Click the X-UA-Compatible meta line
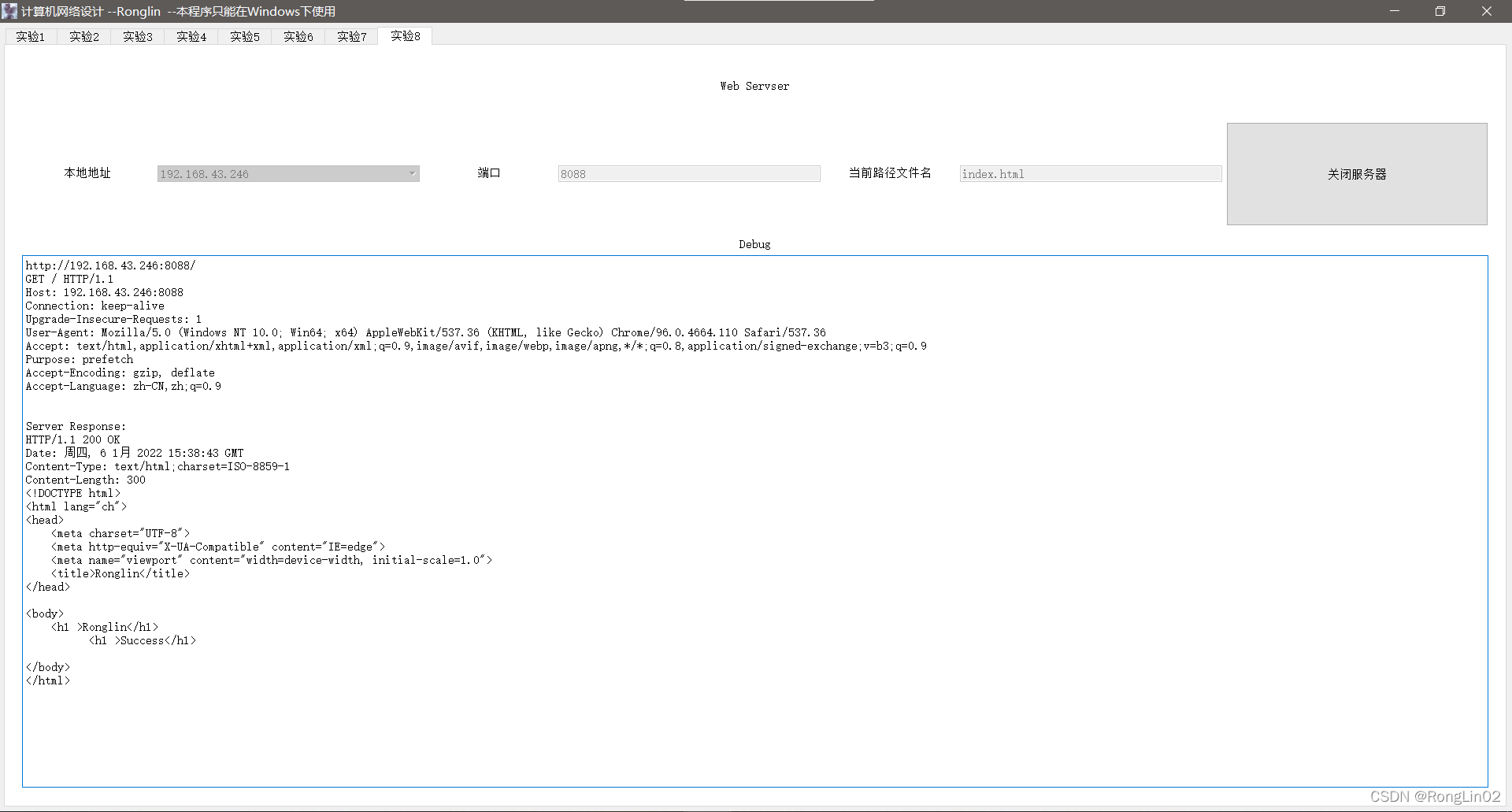1512x812 pixels. tap(218, 547)
